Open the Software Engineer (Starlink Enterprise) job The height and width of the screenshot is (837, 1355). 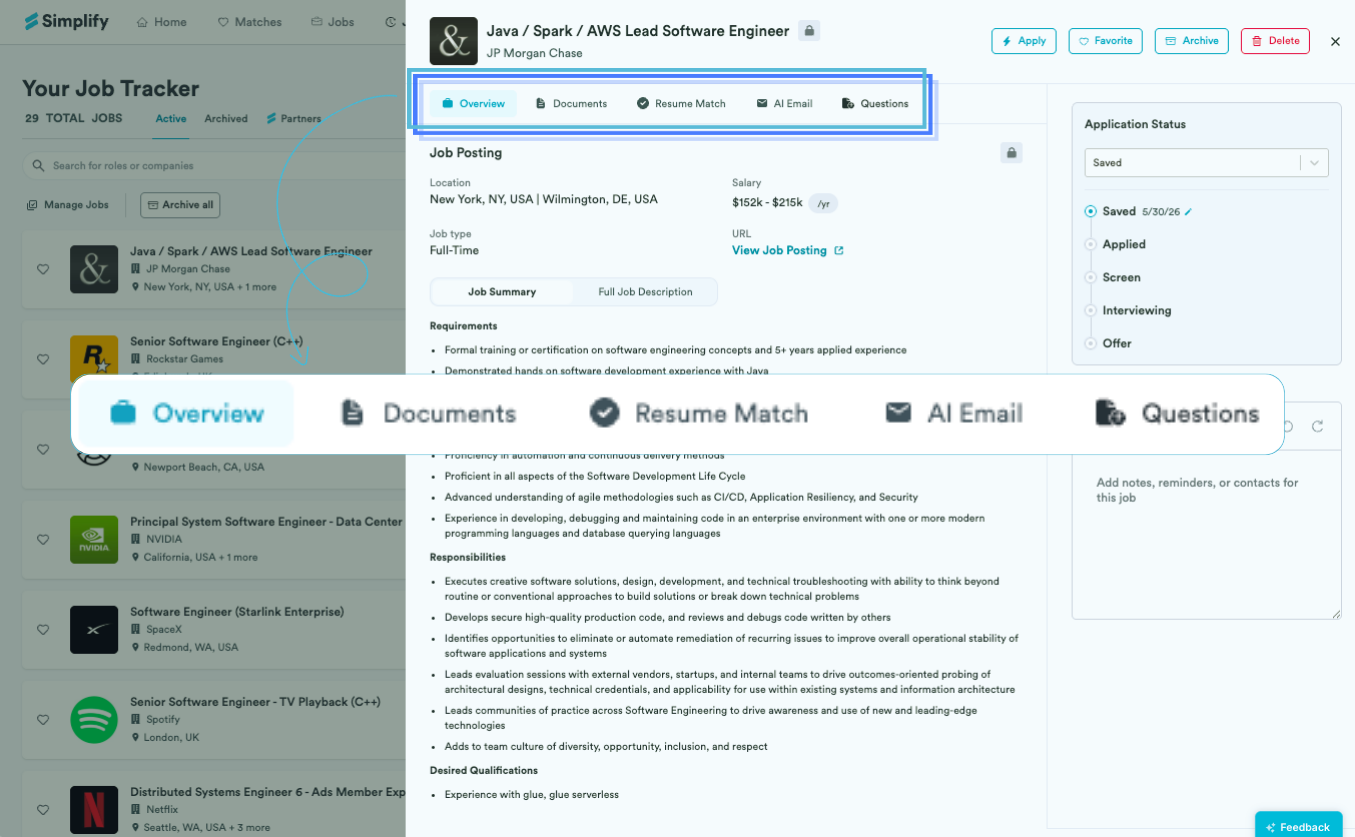pyautogui.click(x=237, y=612)
